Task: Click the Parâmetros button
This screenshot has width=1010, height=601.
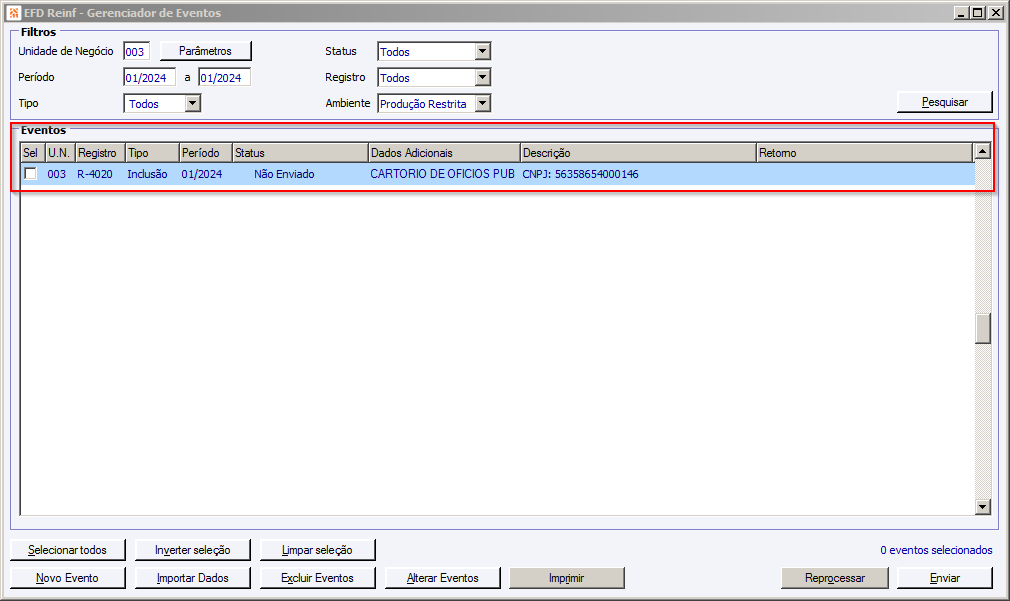Action: [205, 51]
